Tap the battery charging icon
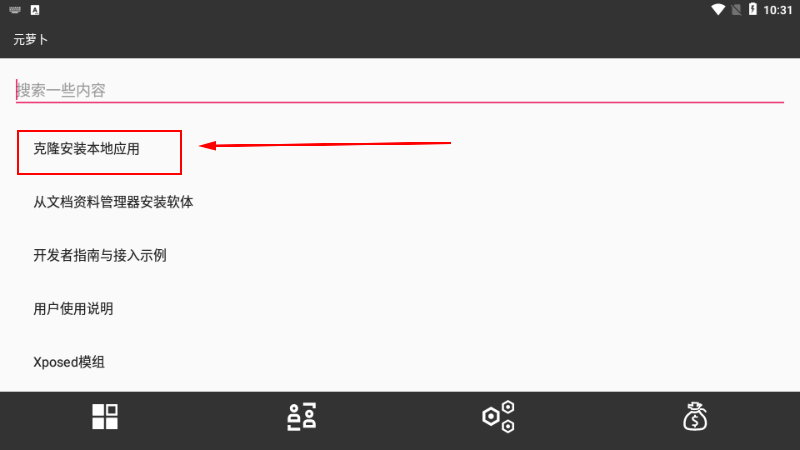The height and width of the screenshot is (450, 800). (x=753, y=9)
